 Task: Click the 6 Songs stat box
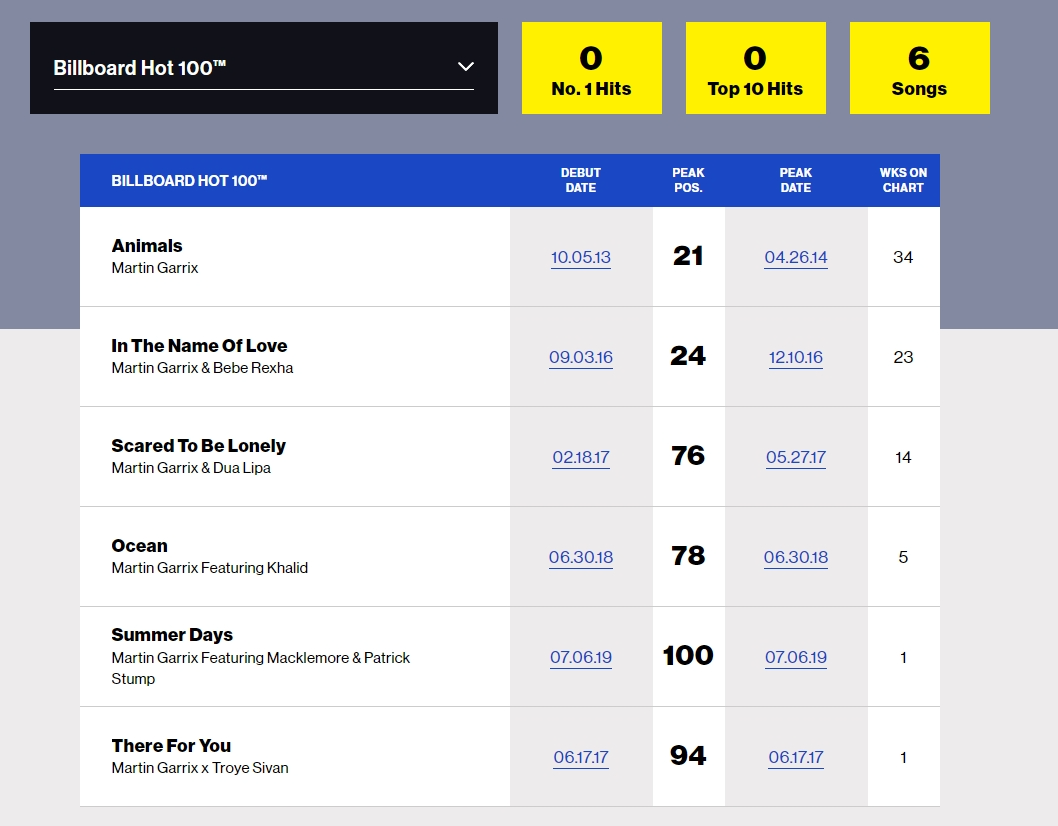920,68
